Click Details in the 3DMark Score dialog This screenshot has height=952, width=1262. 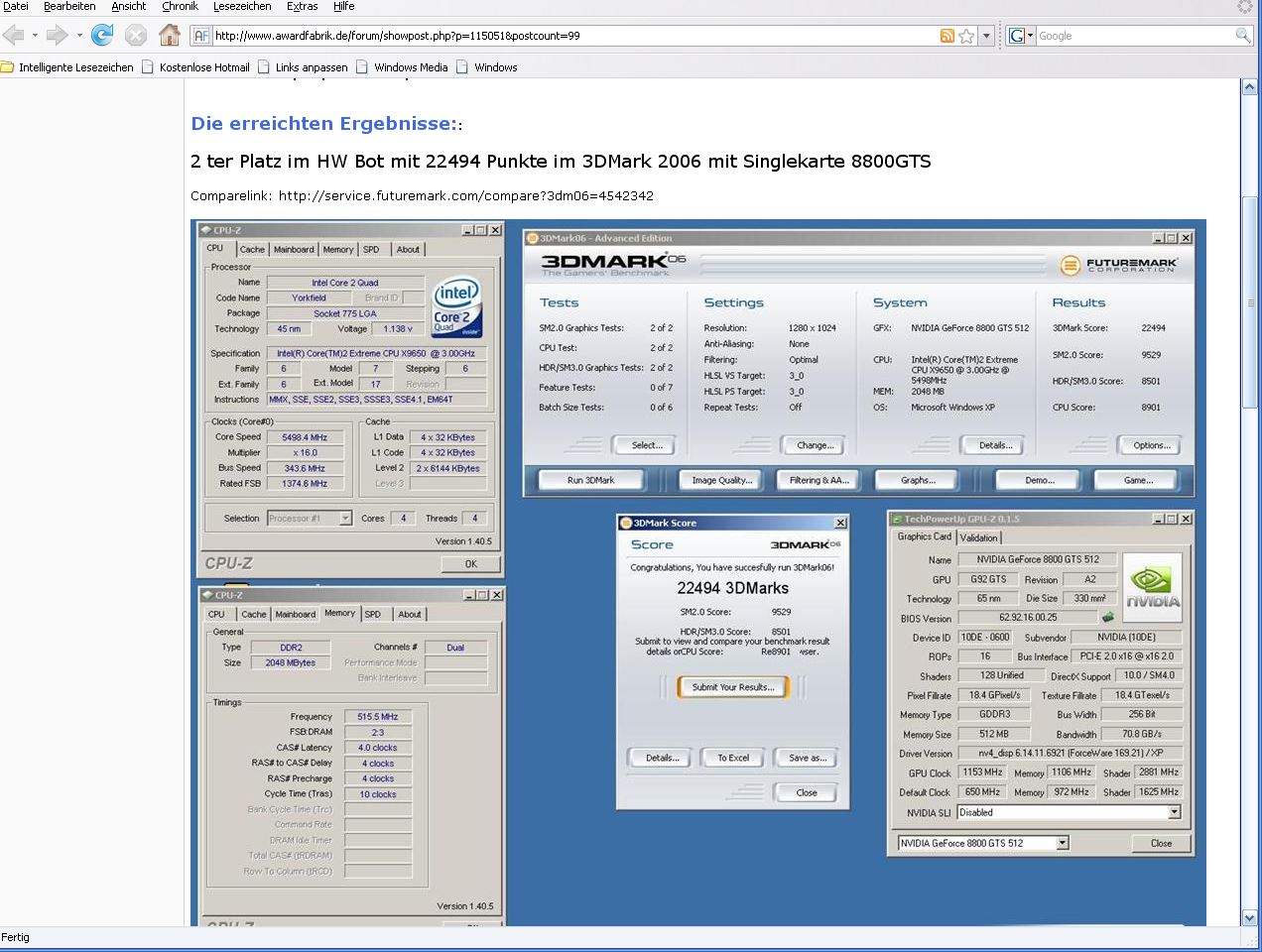(x=662, y=758)
